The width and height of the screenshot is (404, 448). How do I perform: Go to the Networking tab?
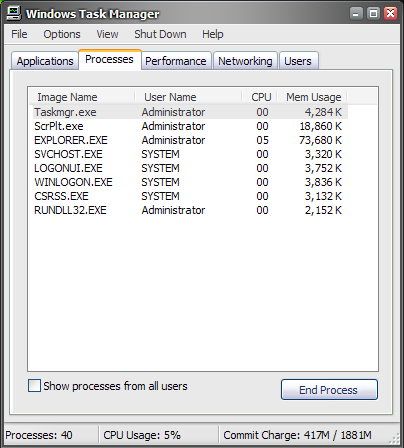245,61
